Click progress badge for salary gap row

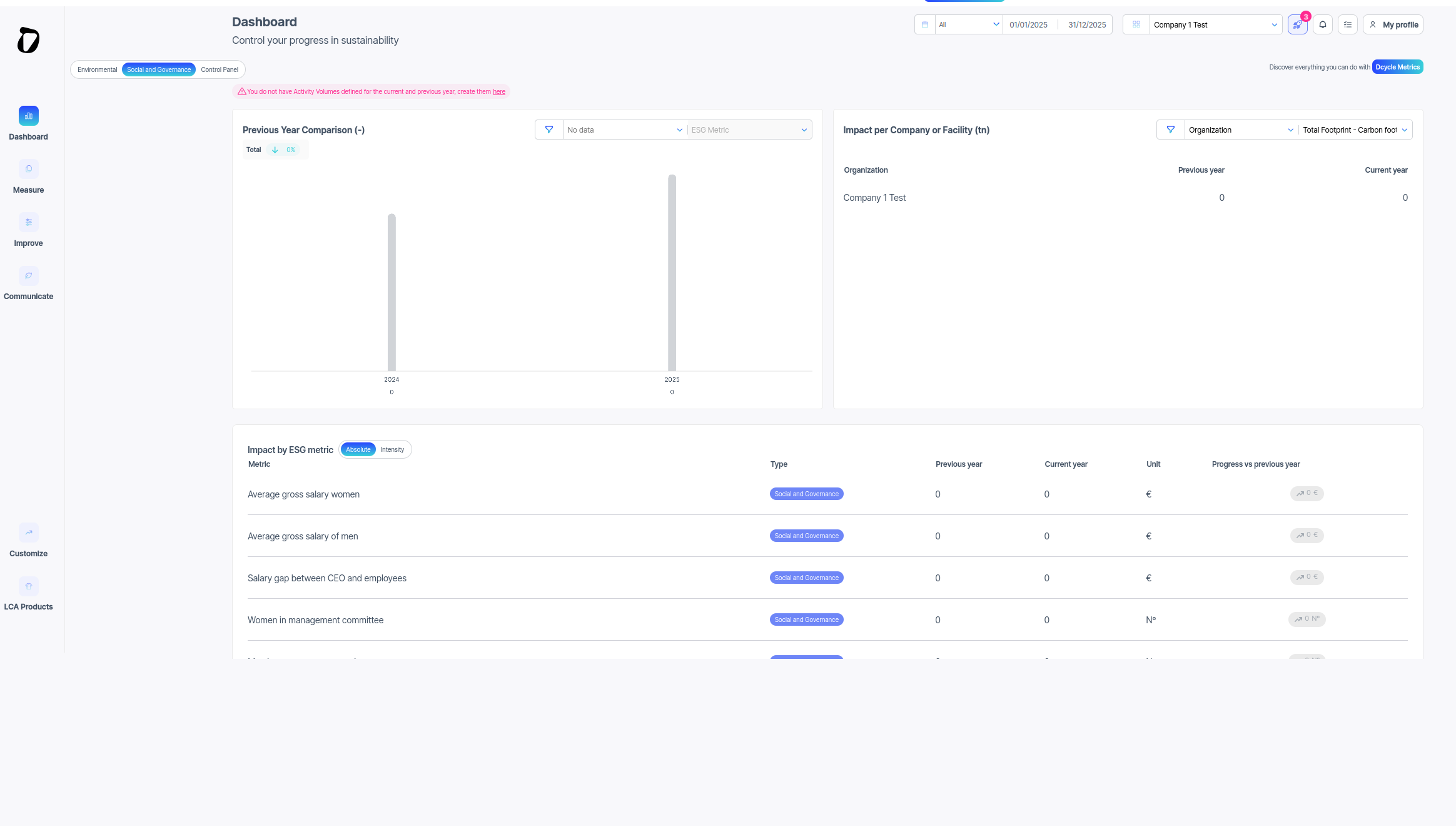(1307, 577)
